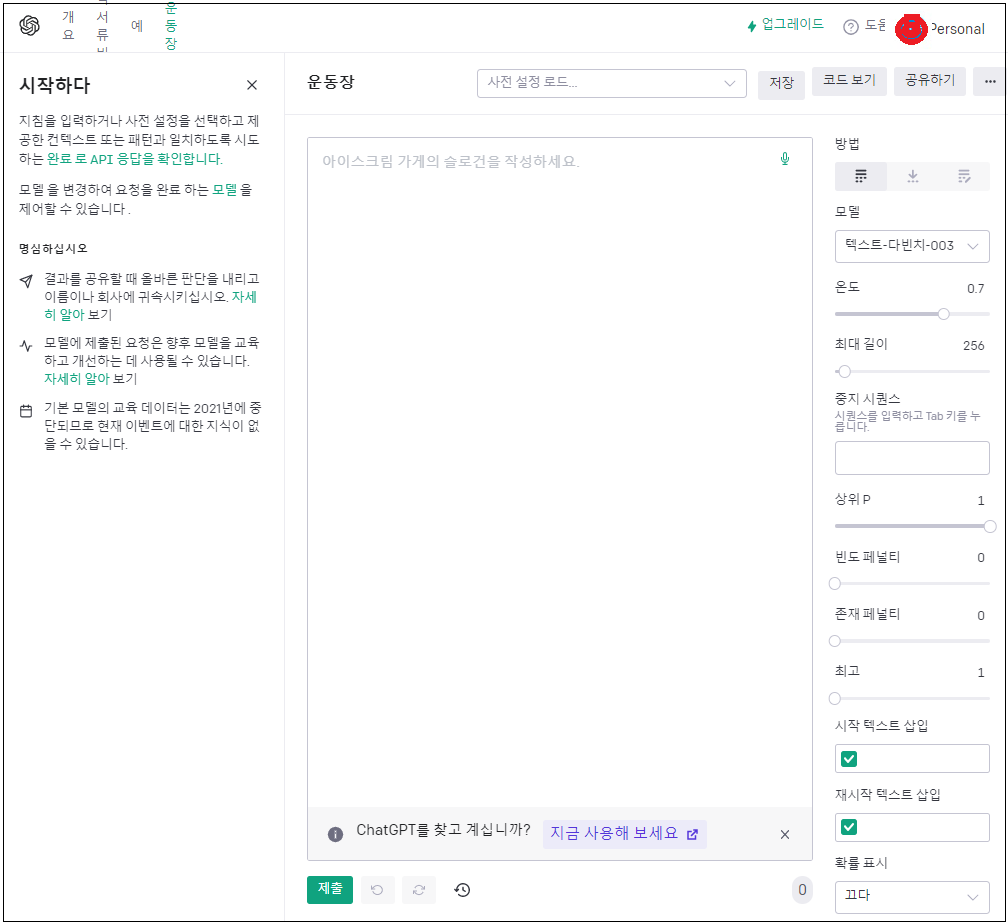Viewport: 1008px width, 922px height.
Task: Select the Complete mode icon
Action: (x=860, y=176)
